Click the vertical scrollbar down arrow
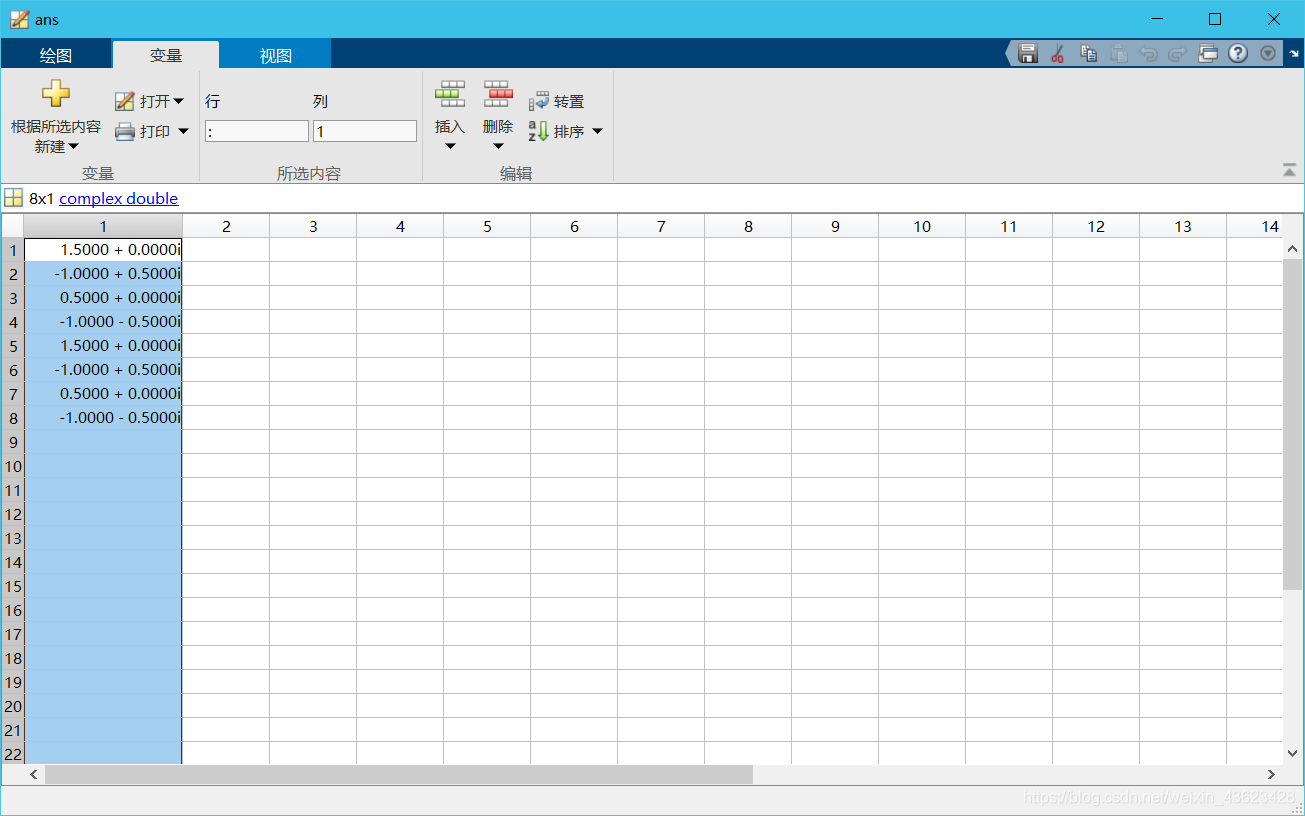The image size is (1305, 816). pos(1293,753)
